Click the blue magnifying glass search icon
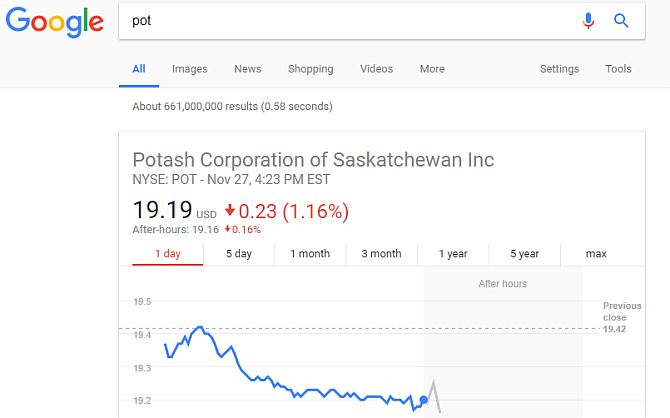Image resolution: width=670 pixels, height=418 pixels. click(x=621, y=20)
